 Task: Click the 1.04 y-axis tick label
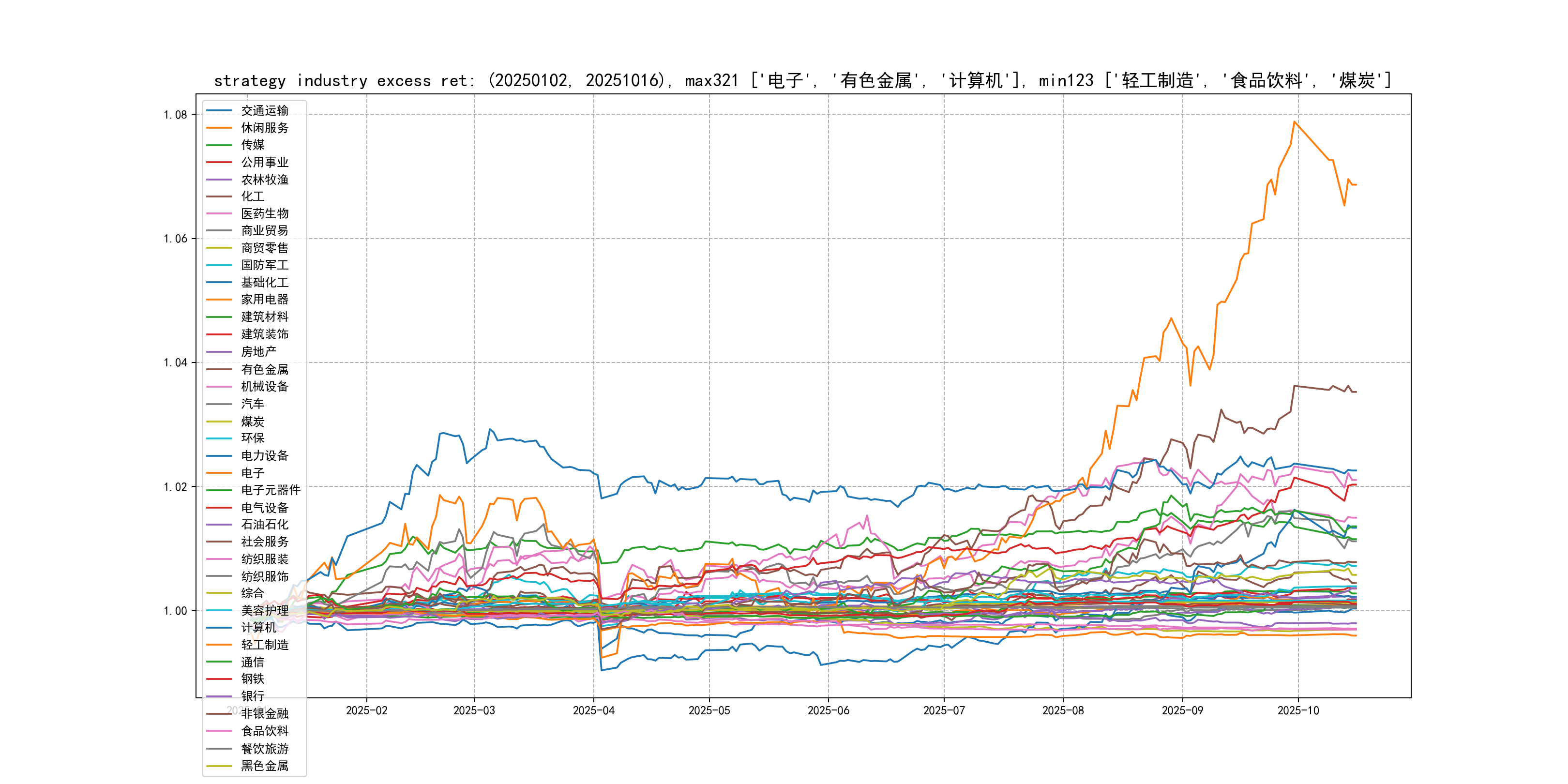tap(175, 363)
